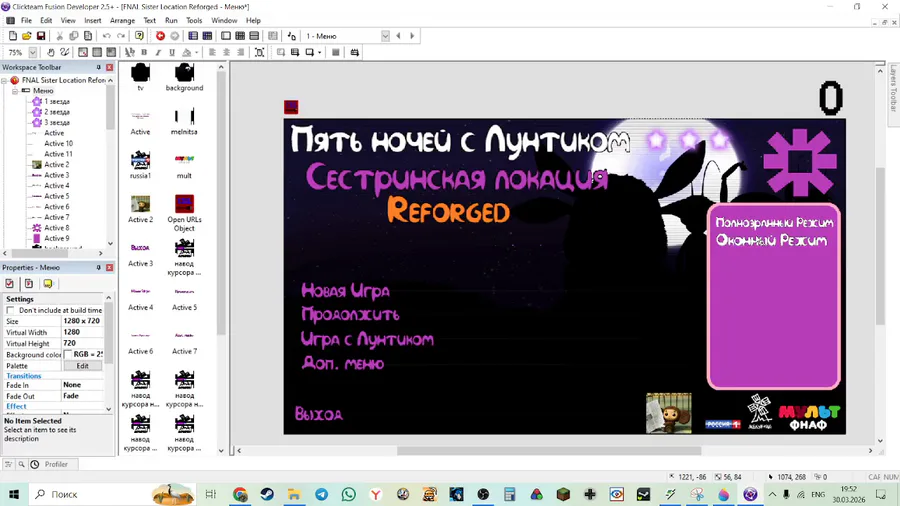
Task: Open the Settings tab icon in Properties
Action: point(10,283)
